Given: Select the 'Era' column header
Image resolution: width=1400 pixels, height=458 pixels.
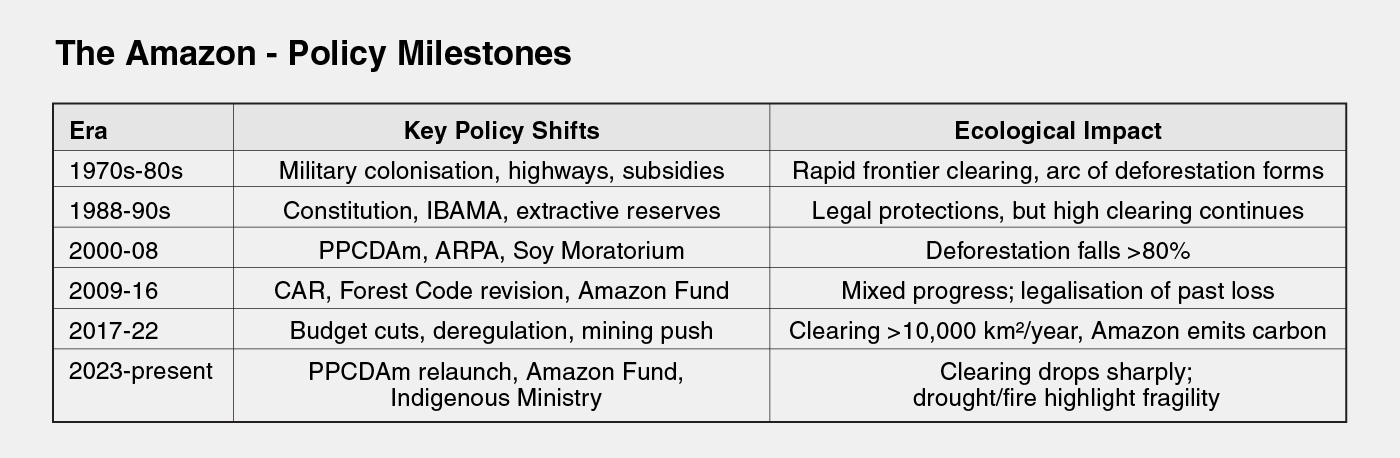Looking at the screenshot, I should 89,131.
